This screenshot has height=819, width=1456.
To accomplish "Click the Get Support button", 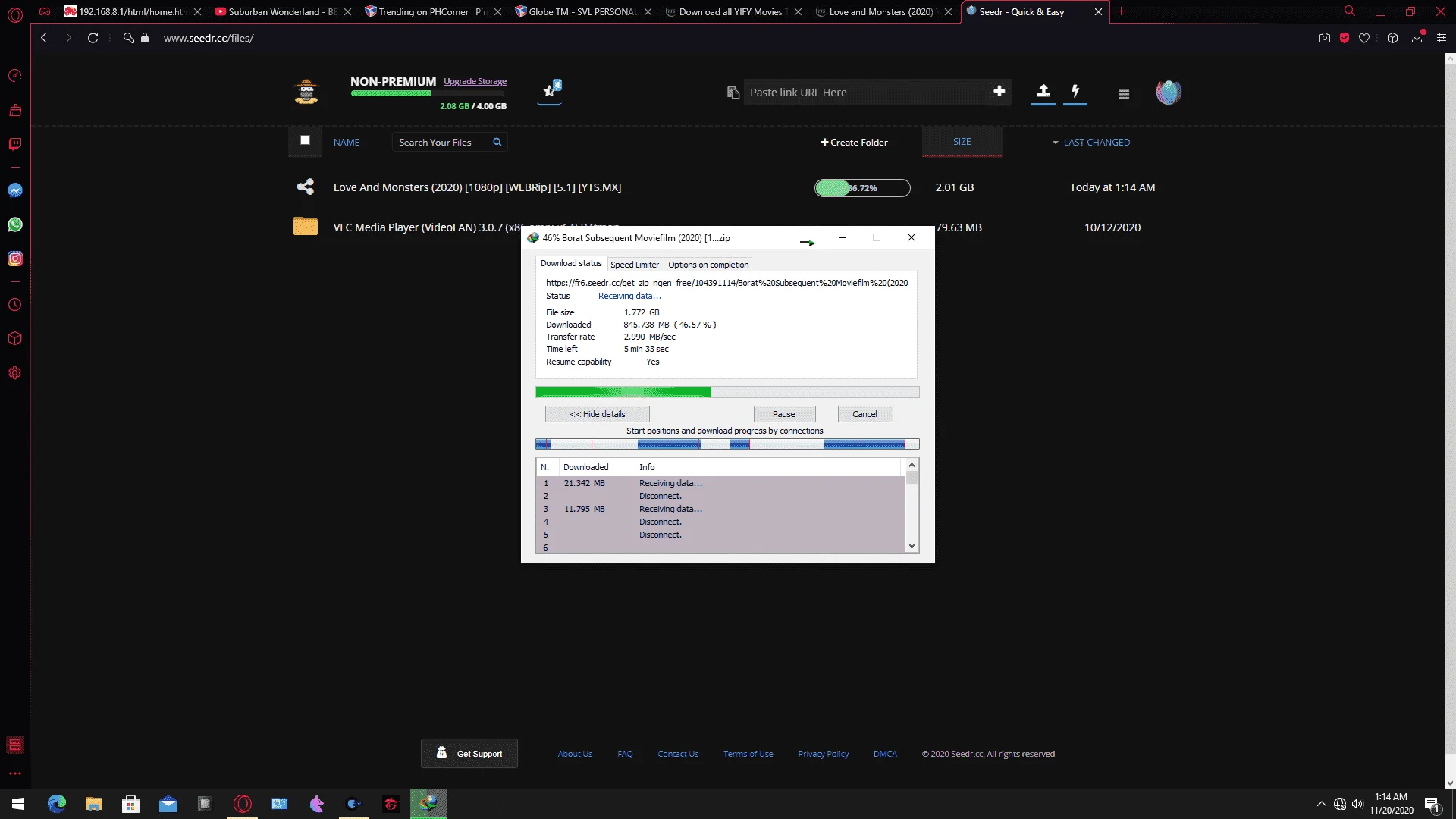I will click(x=469, y=754).
